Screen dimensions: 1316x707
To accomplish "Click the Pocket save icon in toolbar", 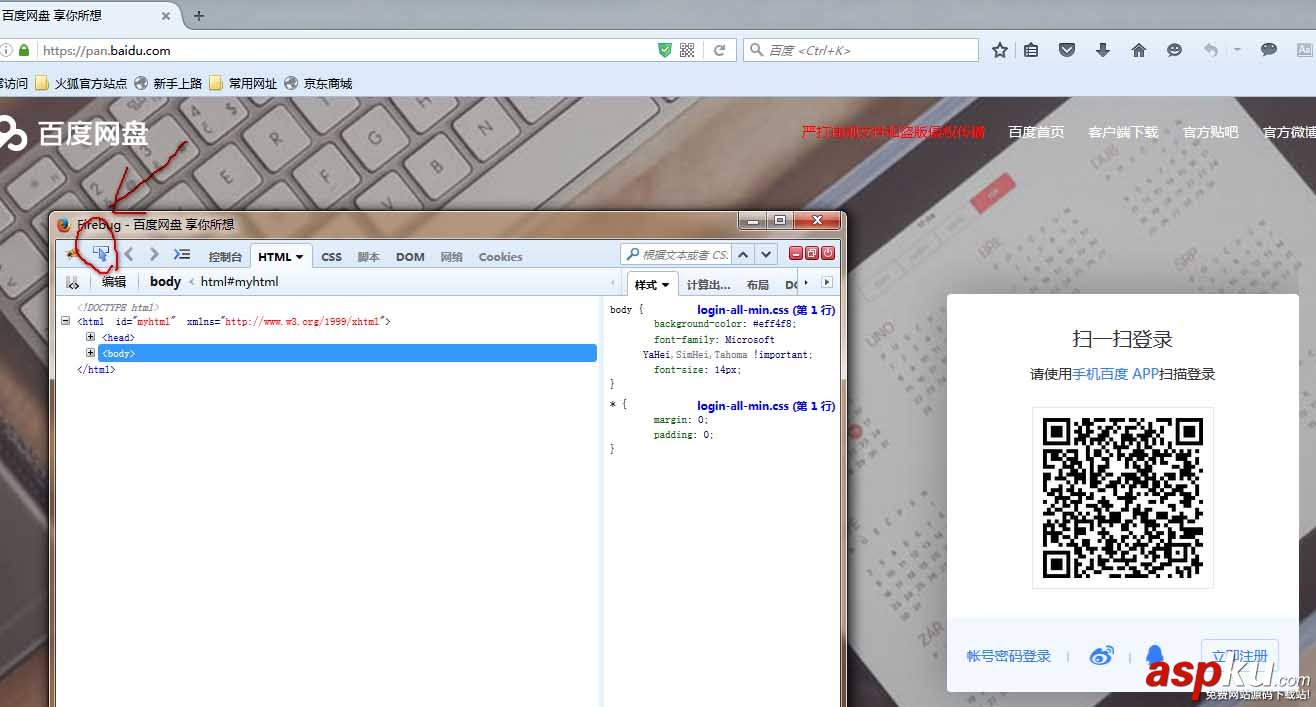I will (x=1067, y=48).
